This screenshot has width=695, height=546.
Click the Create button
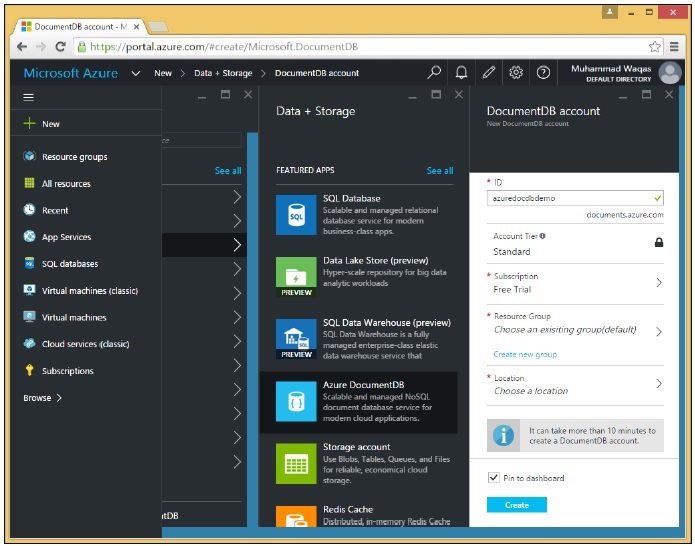516,504
